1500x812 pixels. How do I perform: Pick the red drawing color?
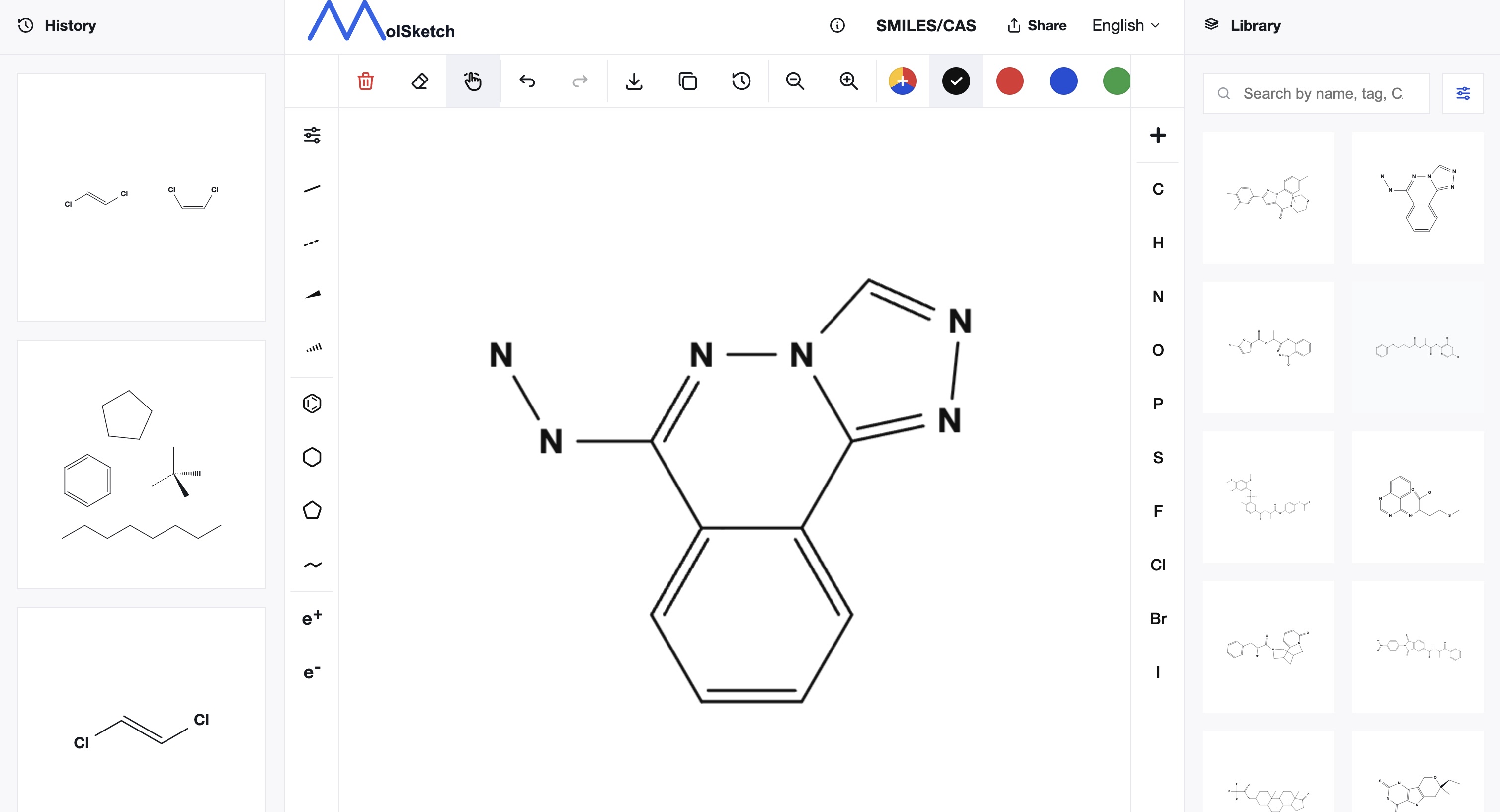click(x=1010, y=81)
